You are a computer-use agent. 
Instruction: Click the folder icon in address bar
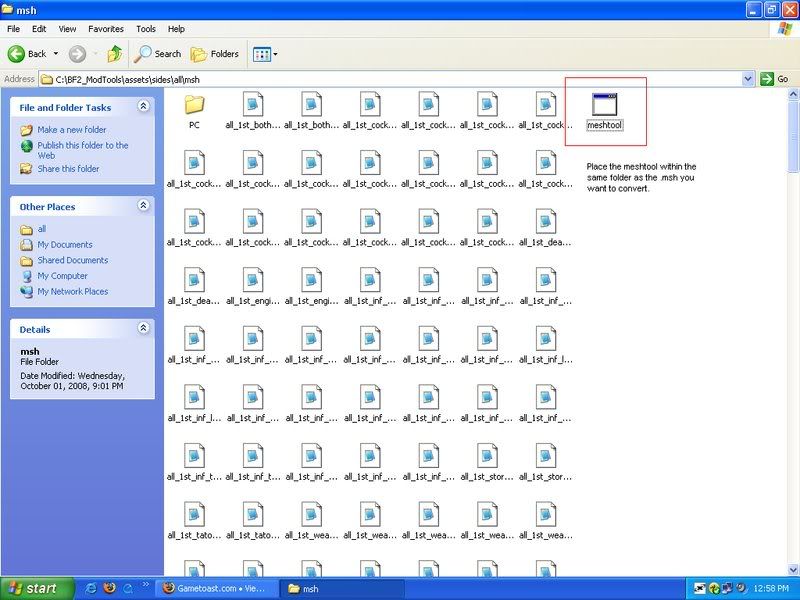tap(47, 79)
